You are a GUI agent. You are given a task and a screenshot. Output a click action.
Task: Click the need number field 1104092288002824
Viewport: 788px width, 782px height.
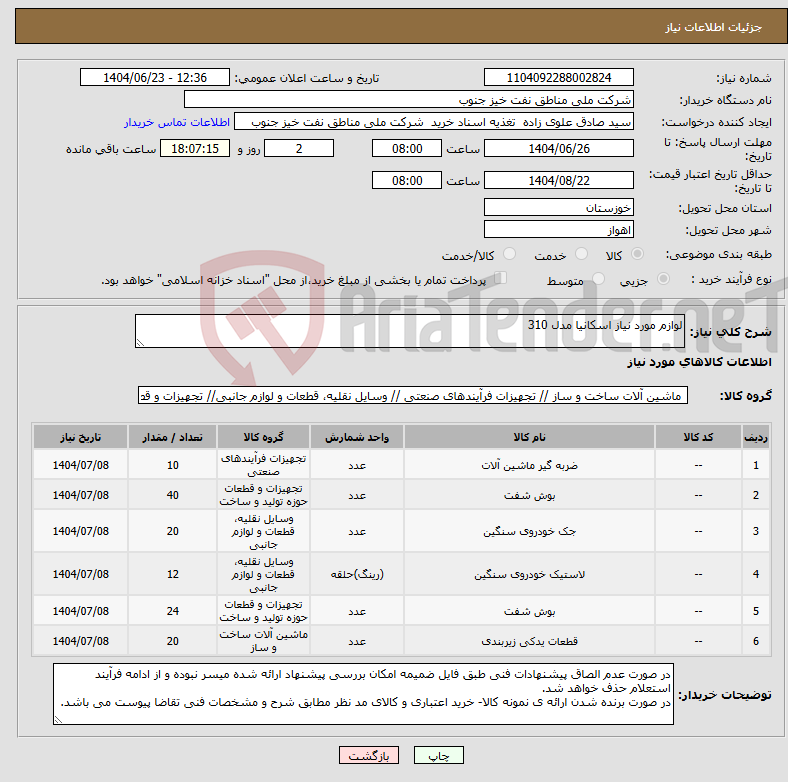click(558, 77)
